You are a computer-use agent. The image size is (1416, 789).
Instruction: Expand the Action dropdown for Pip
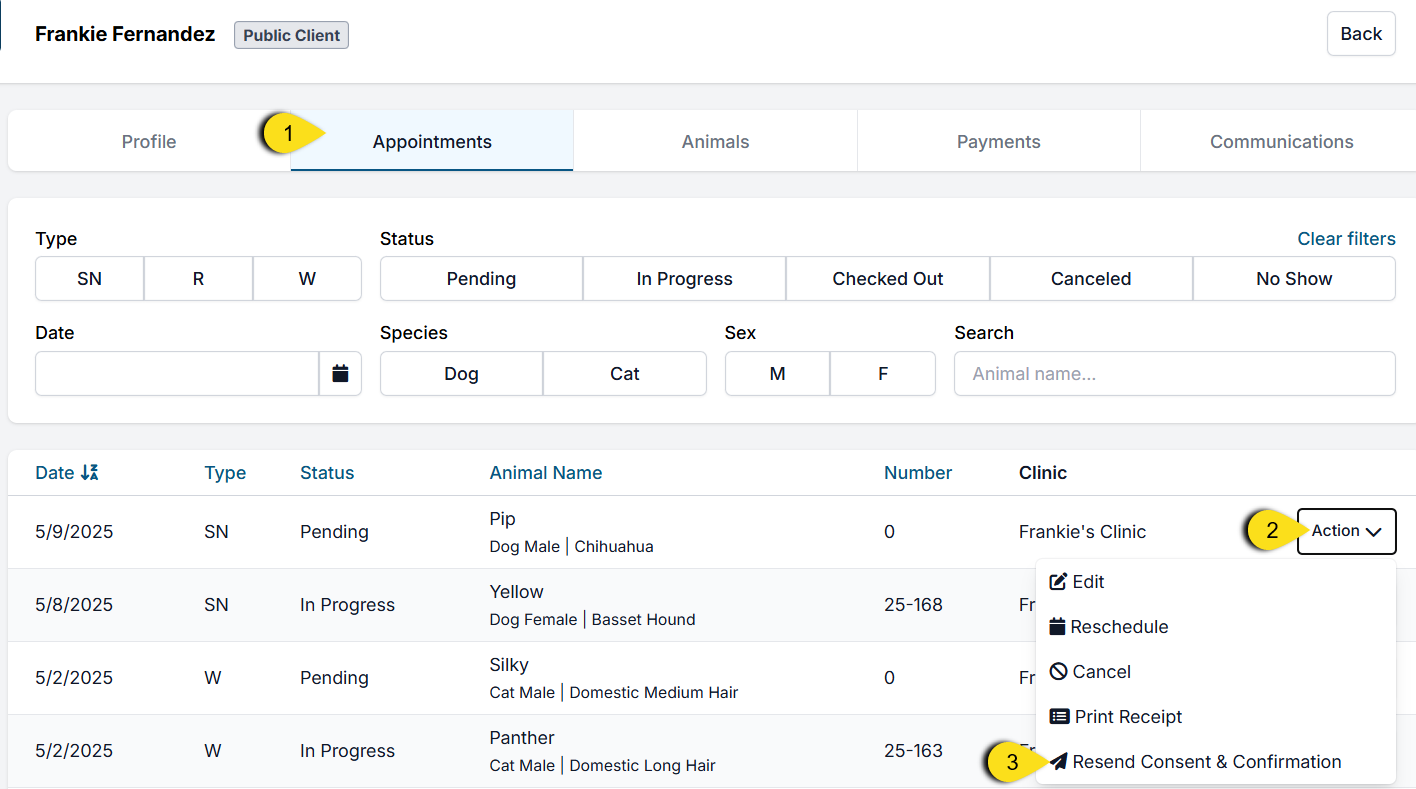[1346, 531]
